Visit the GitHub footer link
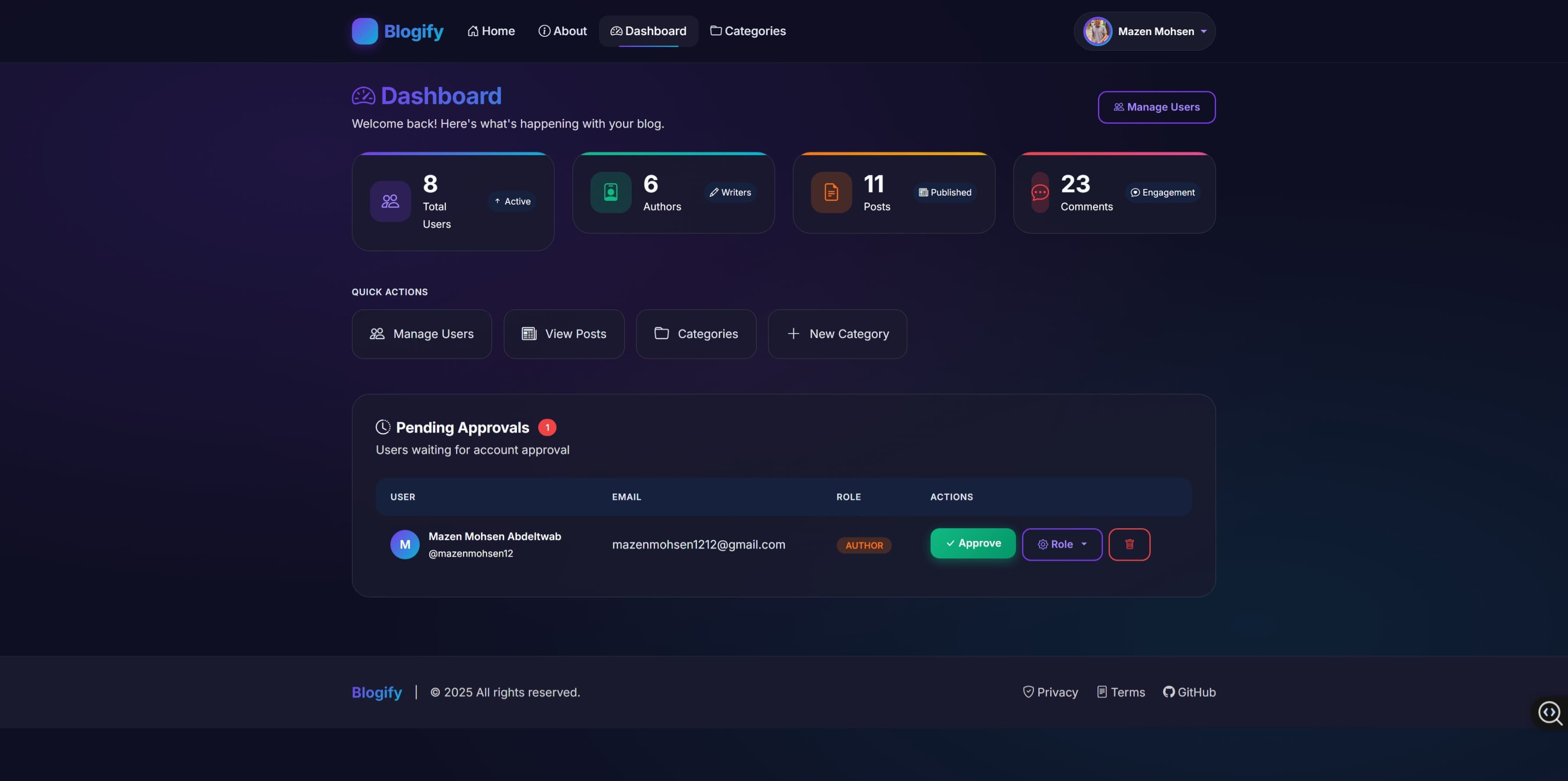The image size is (1568, 781). 1189,692
